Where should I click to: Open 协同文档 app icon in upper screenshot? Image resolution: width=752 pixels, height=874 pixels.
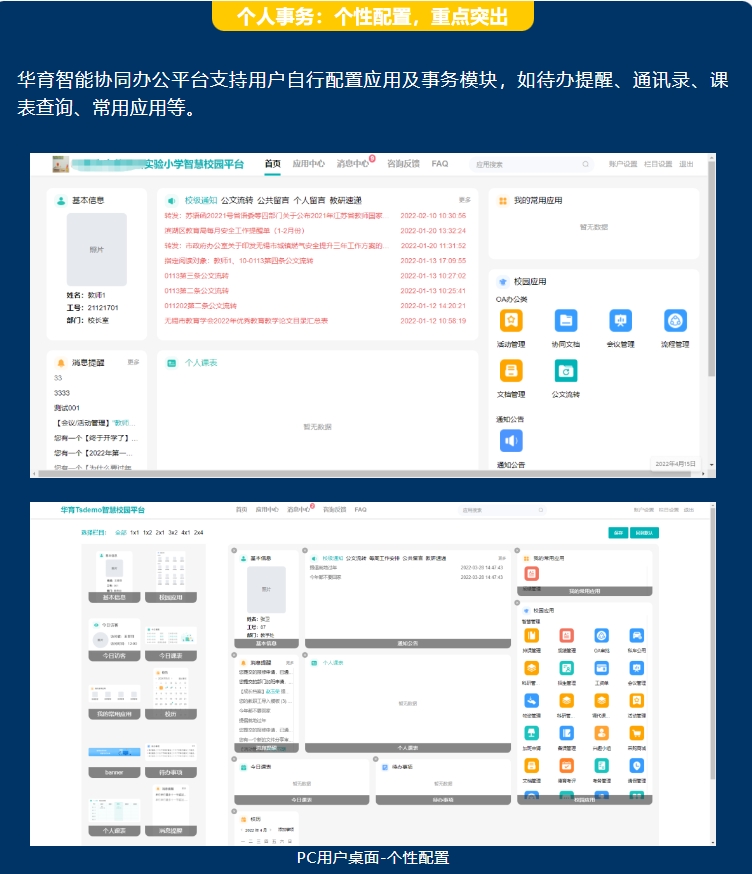tap(566, 321)
